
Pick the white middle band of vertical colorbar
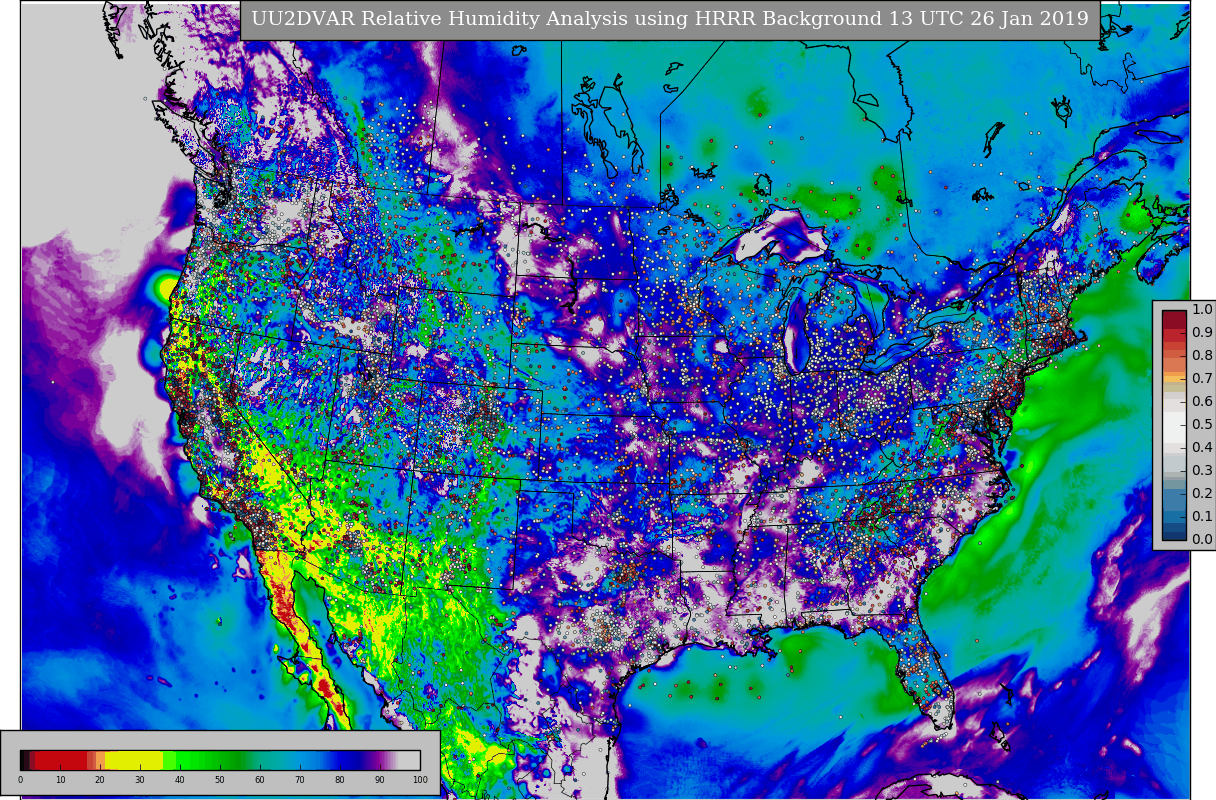click(x=1174, y=426)
